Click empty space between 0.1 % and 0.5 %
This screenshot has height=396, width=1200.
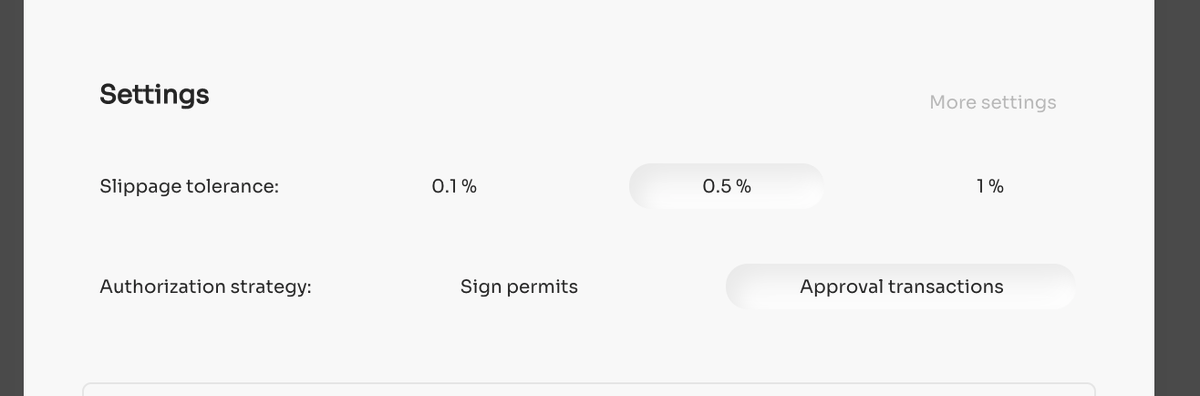coord(590,186)
